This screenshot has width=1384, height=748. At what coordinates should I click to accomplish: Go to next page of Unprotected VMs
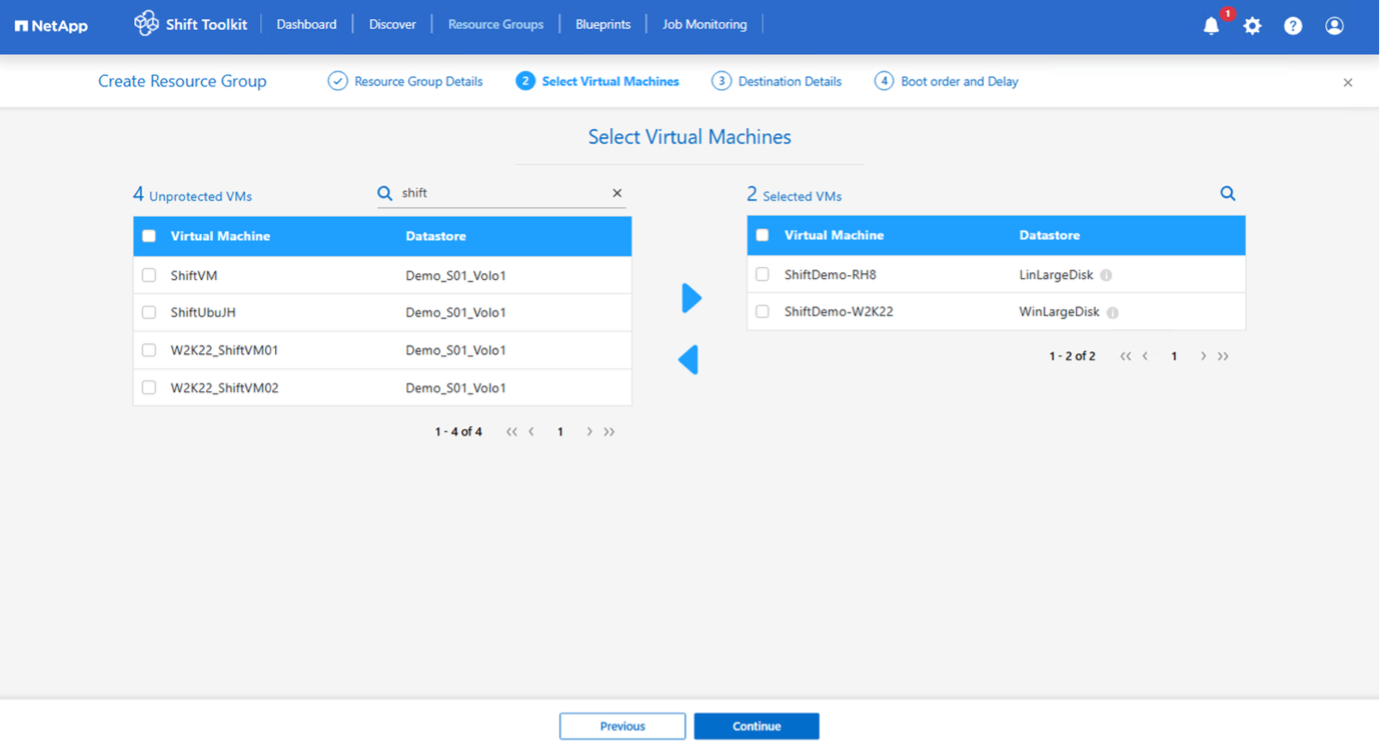coord(589,432)
